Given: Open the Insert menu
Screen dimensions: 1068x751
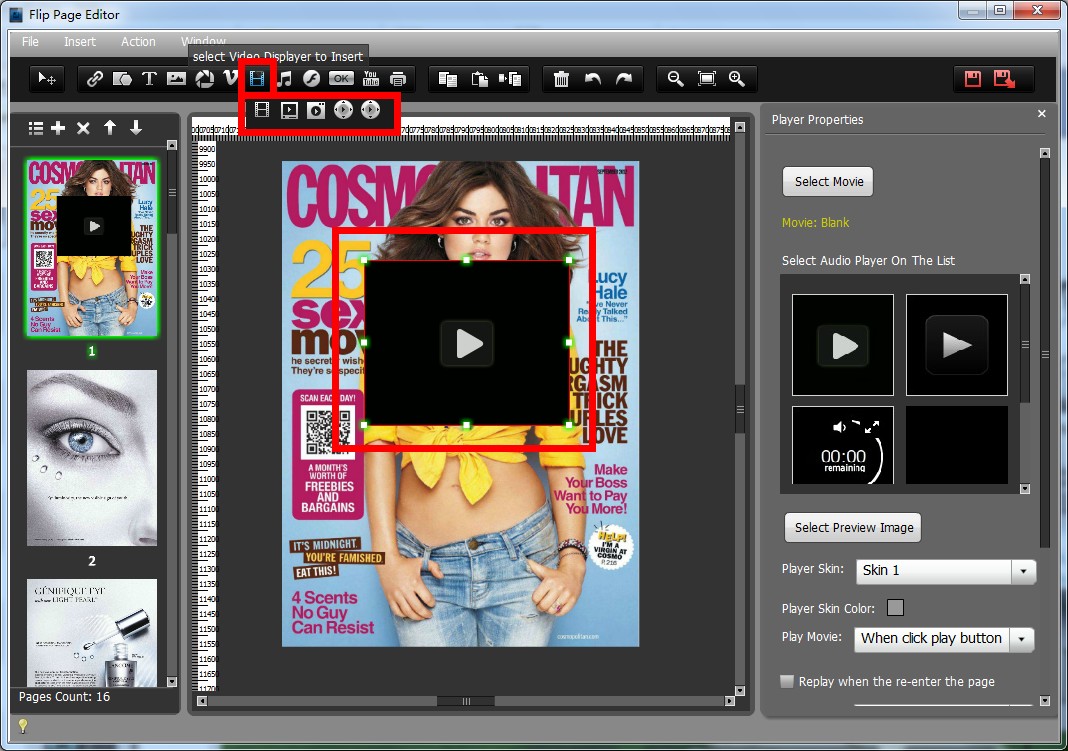Looking at the screenshot, I should click(80, 42).
